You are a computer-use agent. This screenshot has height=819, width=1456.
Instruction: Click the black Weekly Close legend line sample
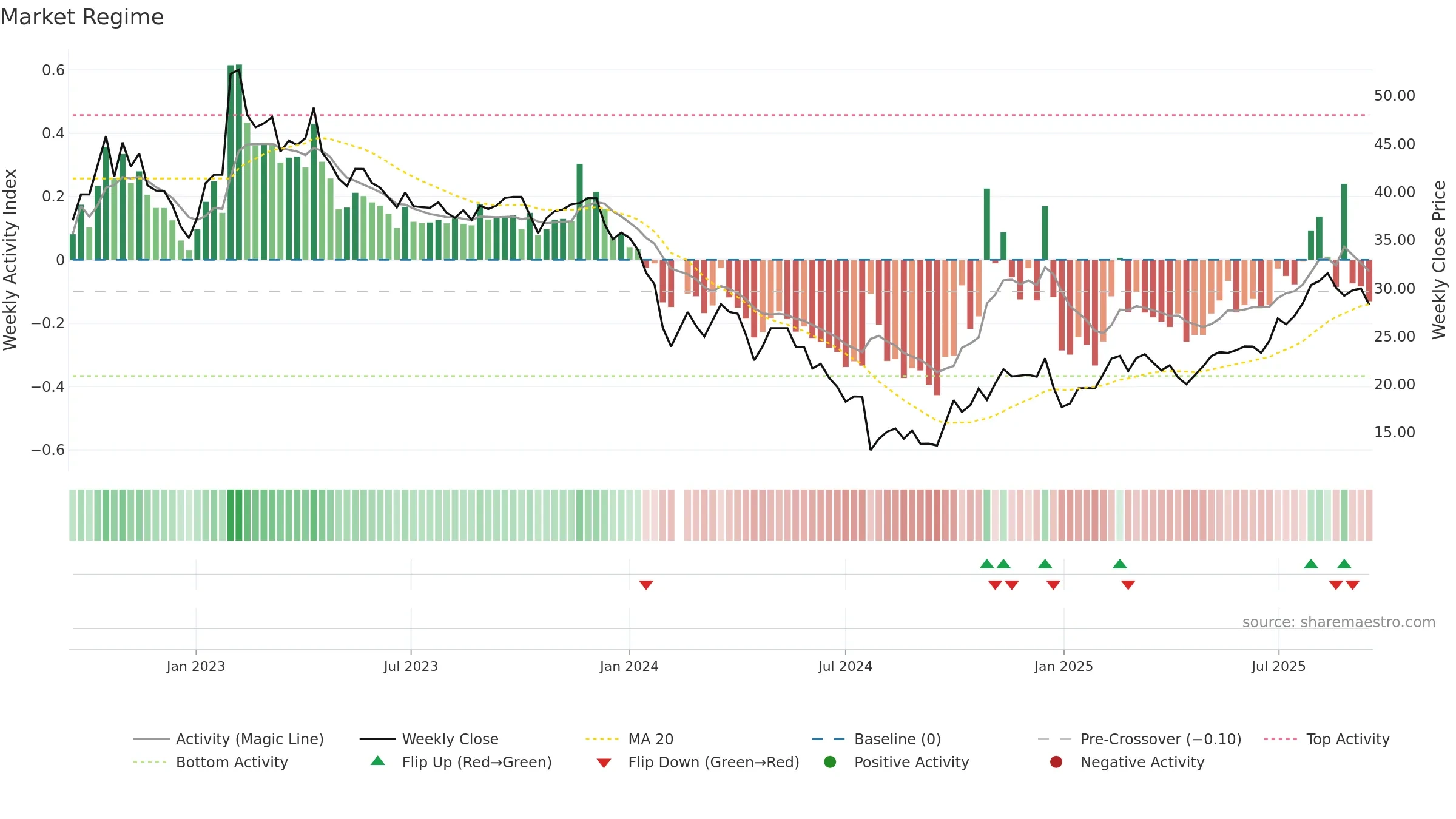click(377, 739)
